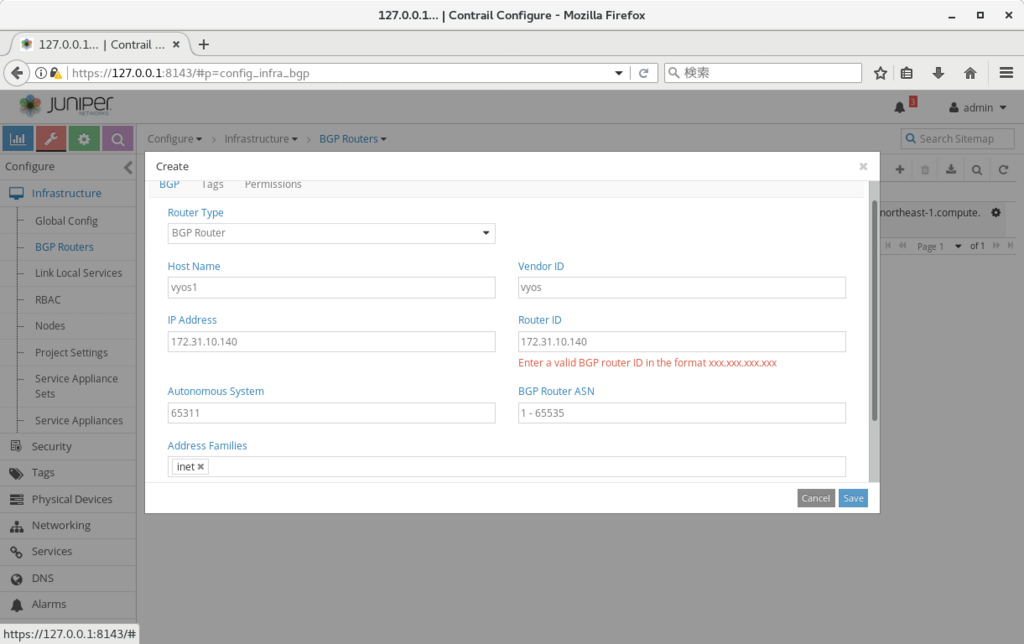Screen dimensions: 1024x644
Task: Open the Router Type dropdown
Action: coord(331,233)
